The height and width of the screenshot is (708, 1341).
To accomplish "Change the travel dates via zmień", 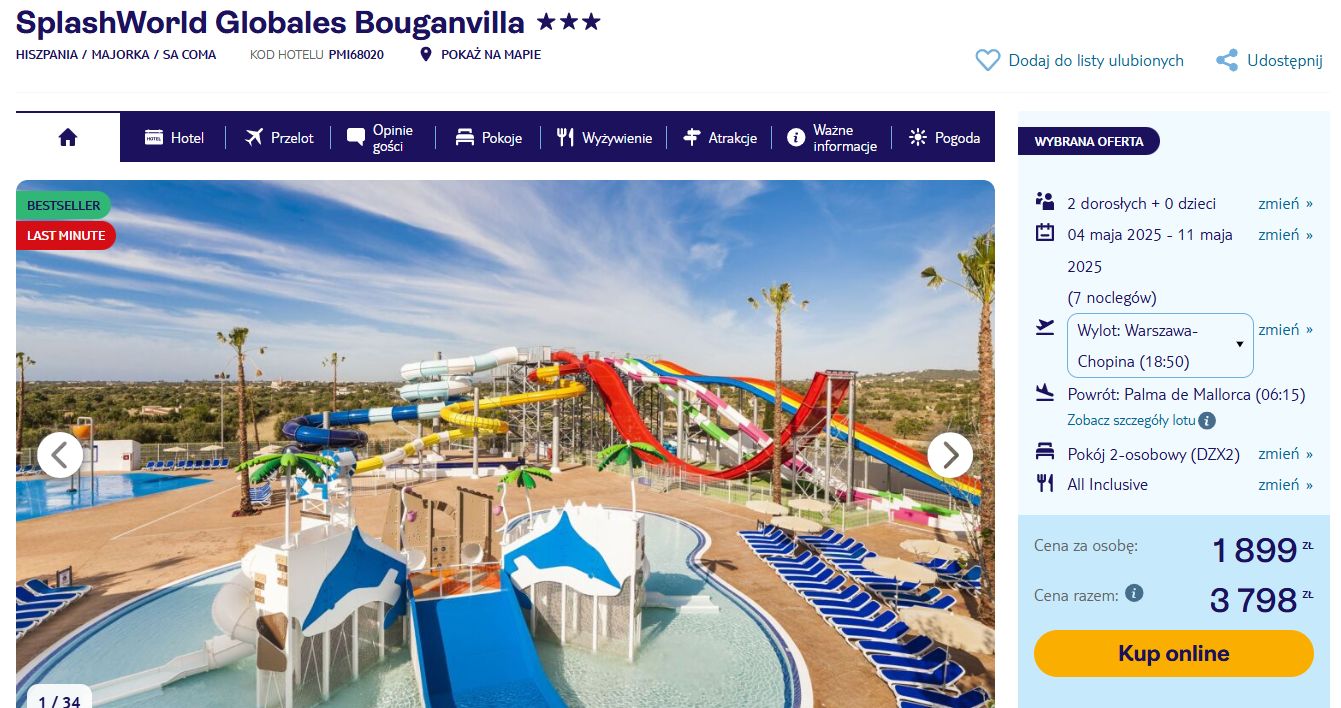I will tap(1285, 235).
